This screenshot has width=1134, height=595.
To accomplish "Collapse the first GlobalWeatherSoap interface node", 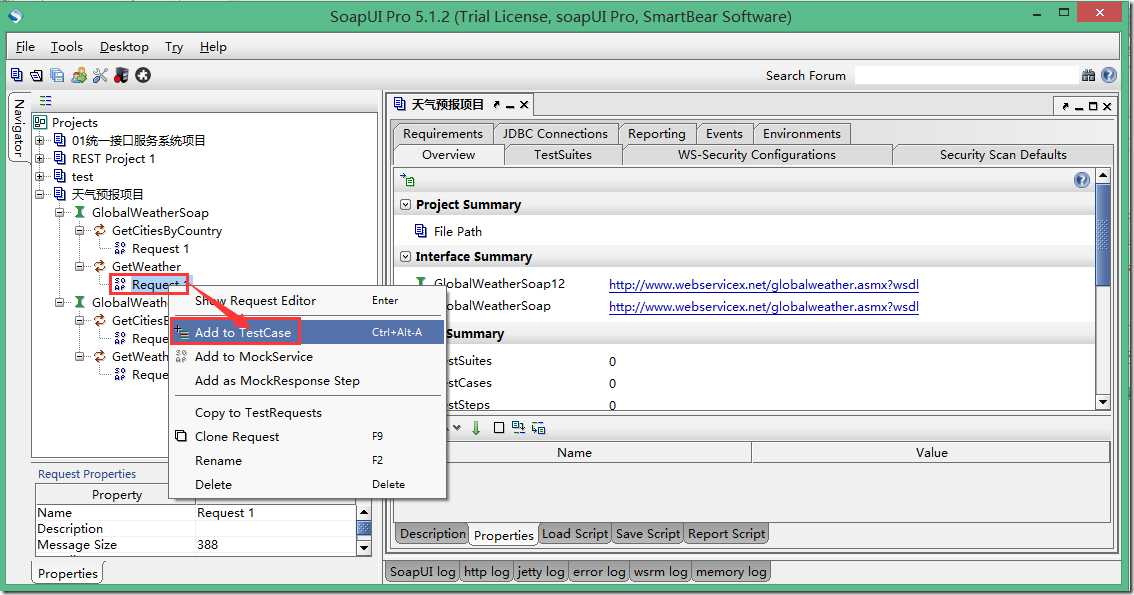I will coord(60,212).
